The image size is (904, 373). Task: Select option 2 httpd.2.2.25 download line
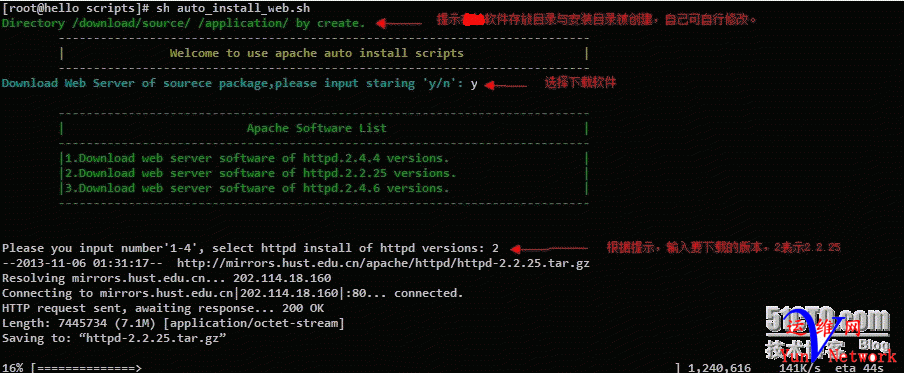point(260,173)
